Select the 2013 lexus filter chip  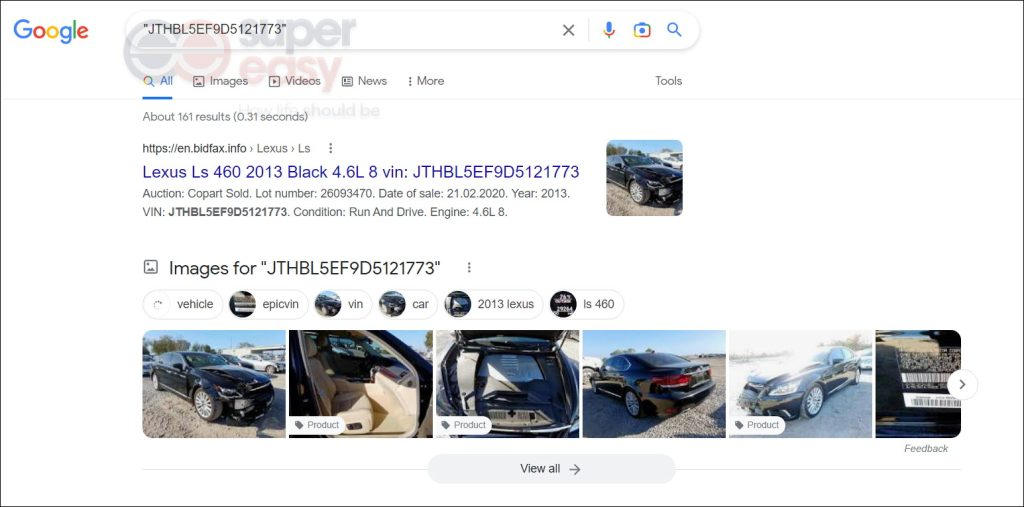[493, 304]
